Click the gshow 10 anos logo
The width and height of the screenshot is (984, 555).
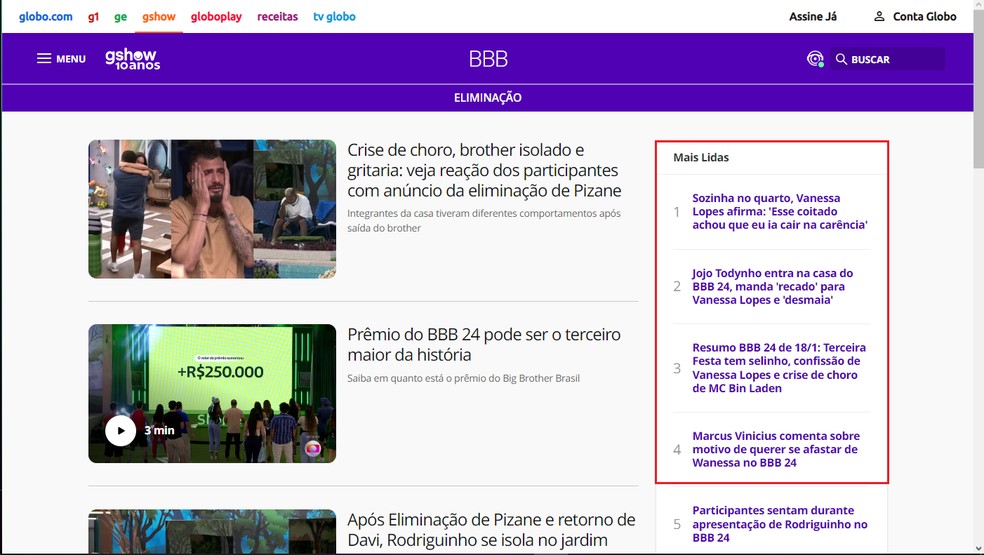132,58
